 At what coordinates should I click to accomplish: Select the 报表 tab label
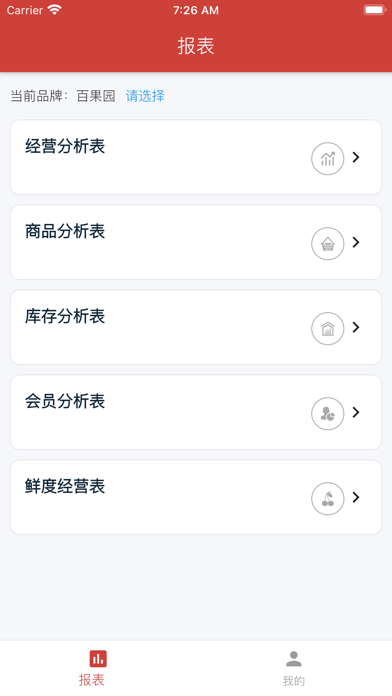pyautogui.click(x=91, y=680)
